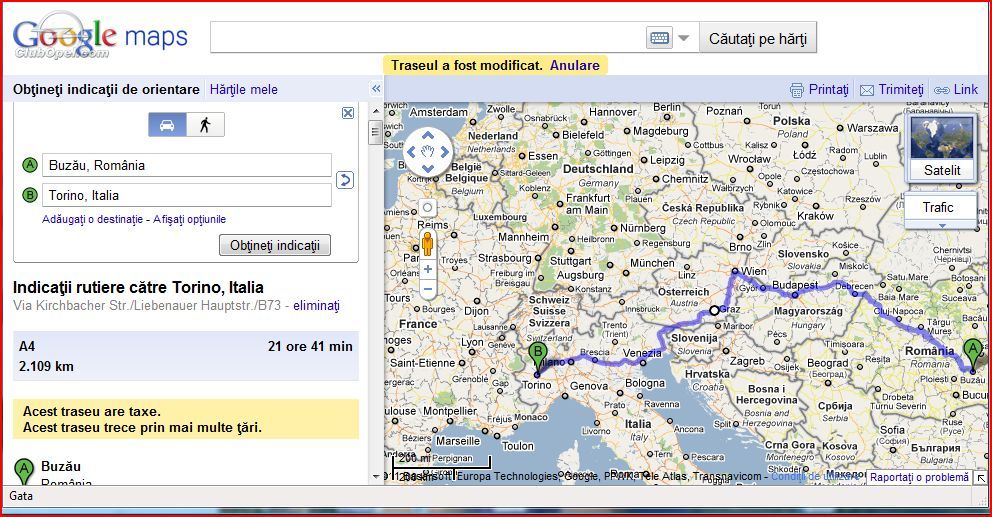Click Raportați o problemă link
This screenshot has width=992, height=517.
click(x=919, y=477)
